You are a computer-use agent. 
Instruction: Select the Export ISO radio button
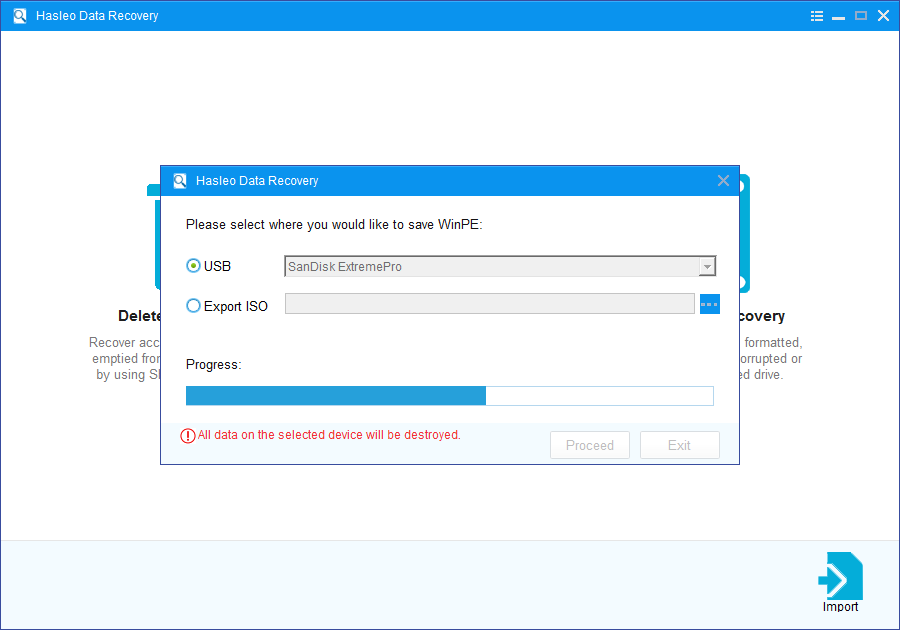(193, 306)
